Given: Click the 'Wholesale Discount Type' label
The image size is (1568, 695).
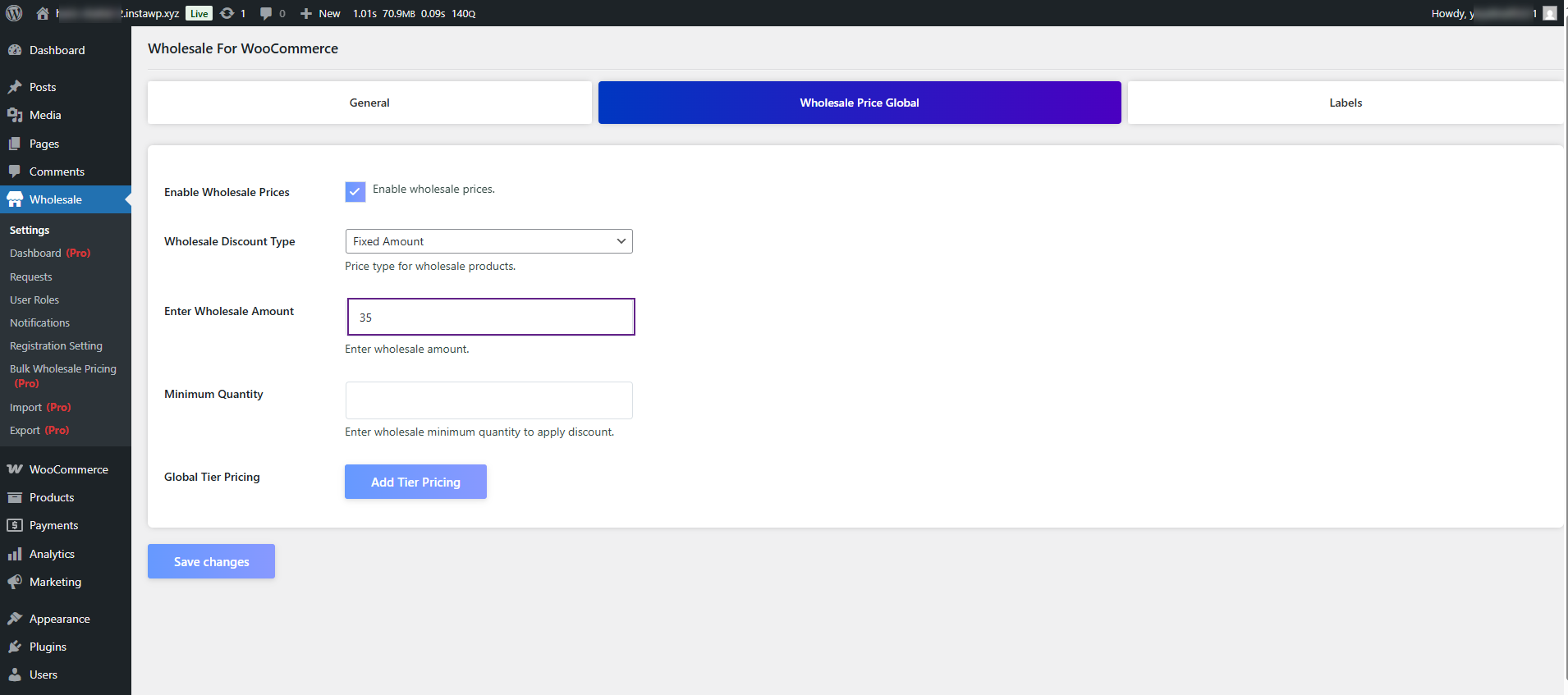Looking at the screenshot, I should [230, 241].
